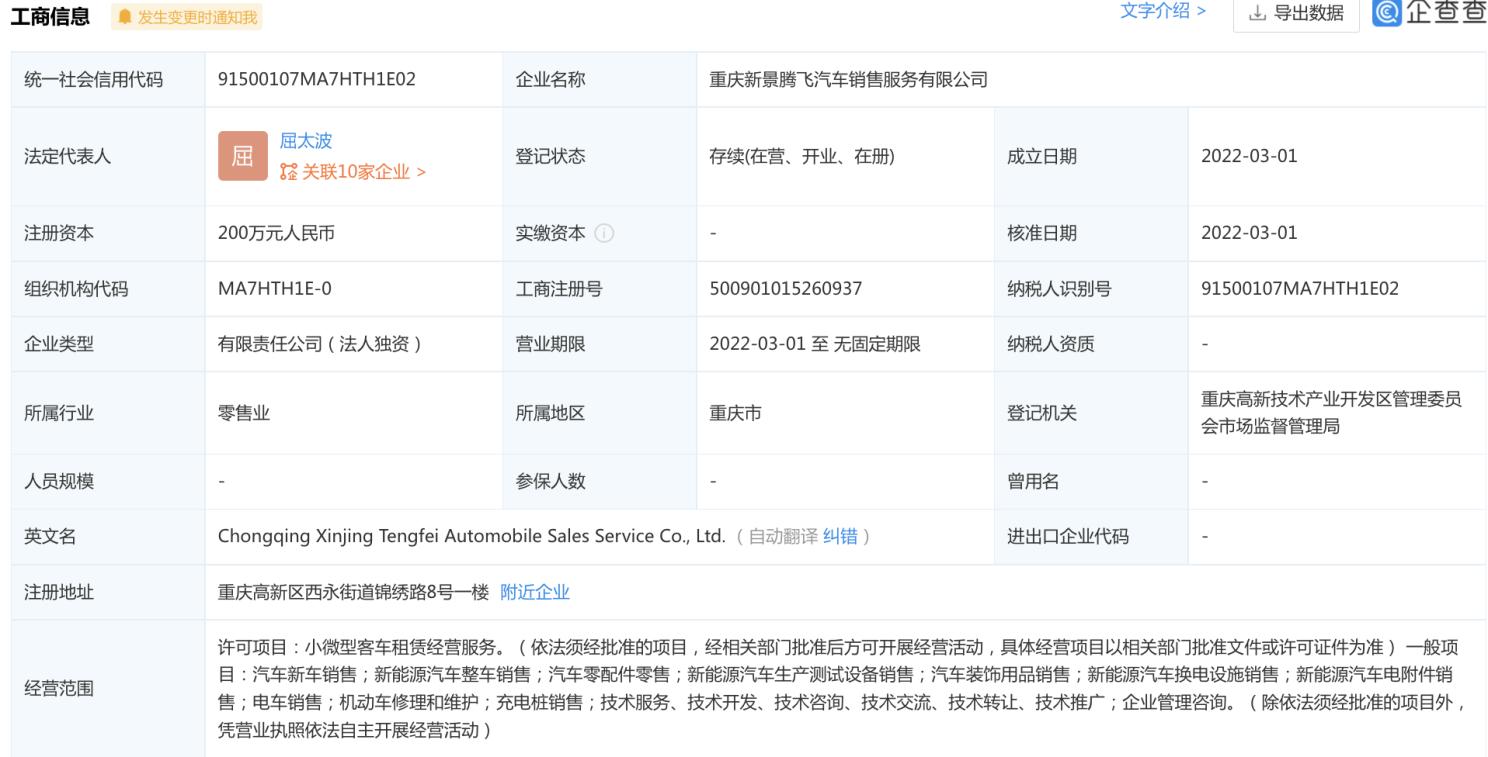Click the 导出数据 button

pyautogui.click(x=1296, y=14)
